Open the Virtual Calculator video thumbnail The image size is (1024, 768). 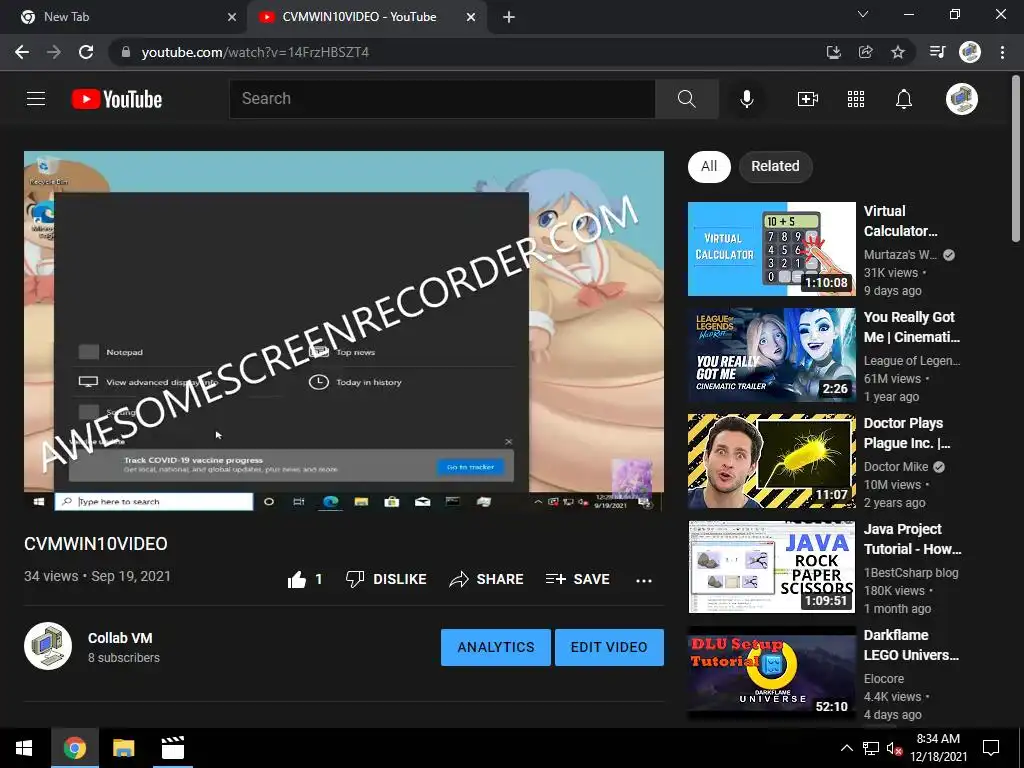pos(771,249)
